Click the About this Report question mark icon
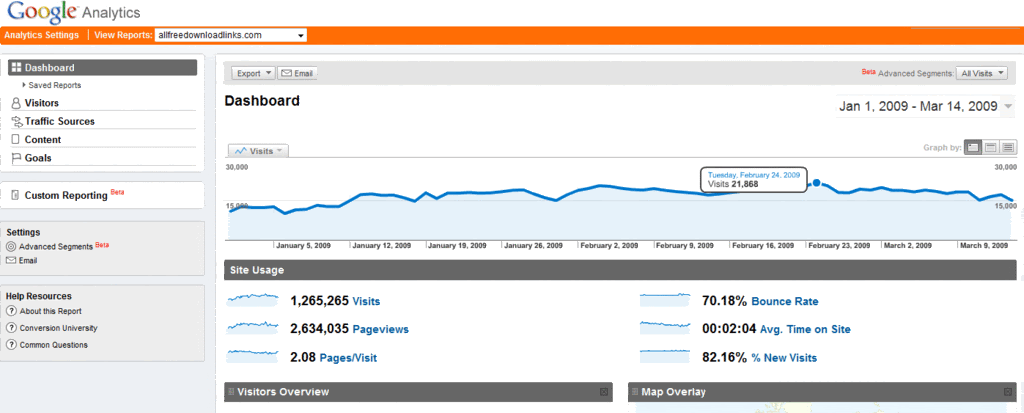The image size is (1024, 413). tap(11, 311)
